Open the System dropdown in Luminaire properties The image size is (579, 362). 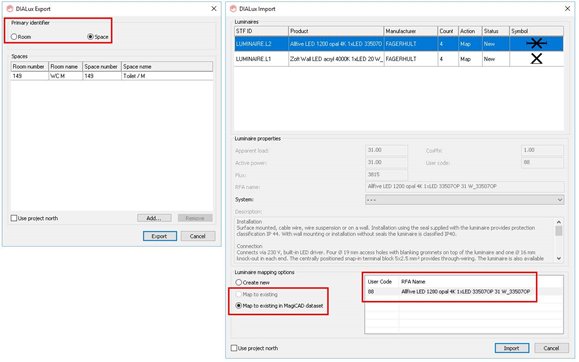point(464,200)
